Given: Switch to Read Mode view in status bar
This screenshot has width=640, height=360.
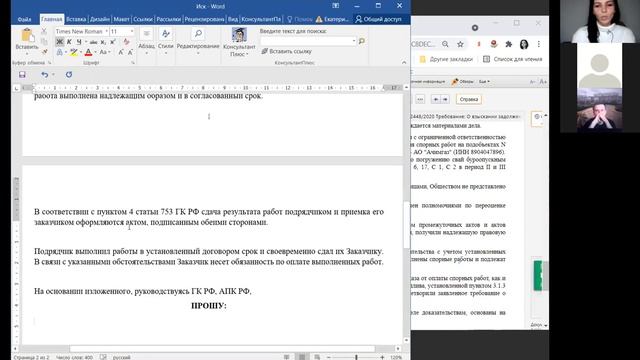Looking at the screenshot, I should pos(287,357).
